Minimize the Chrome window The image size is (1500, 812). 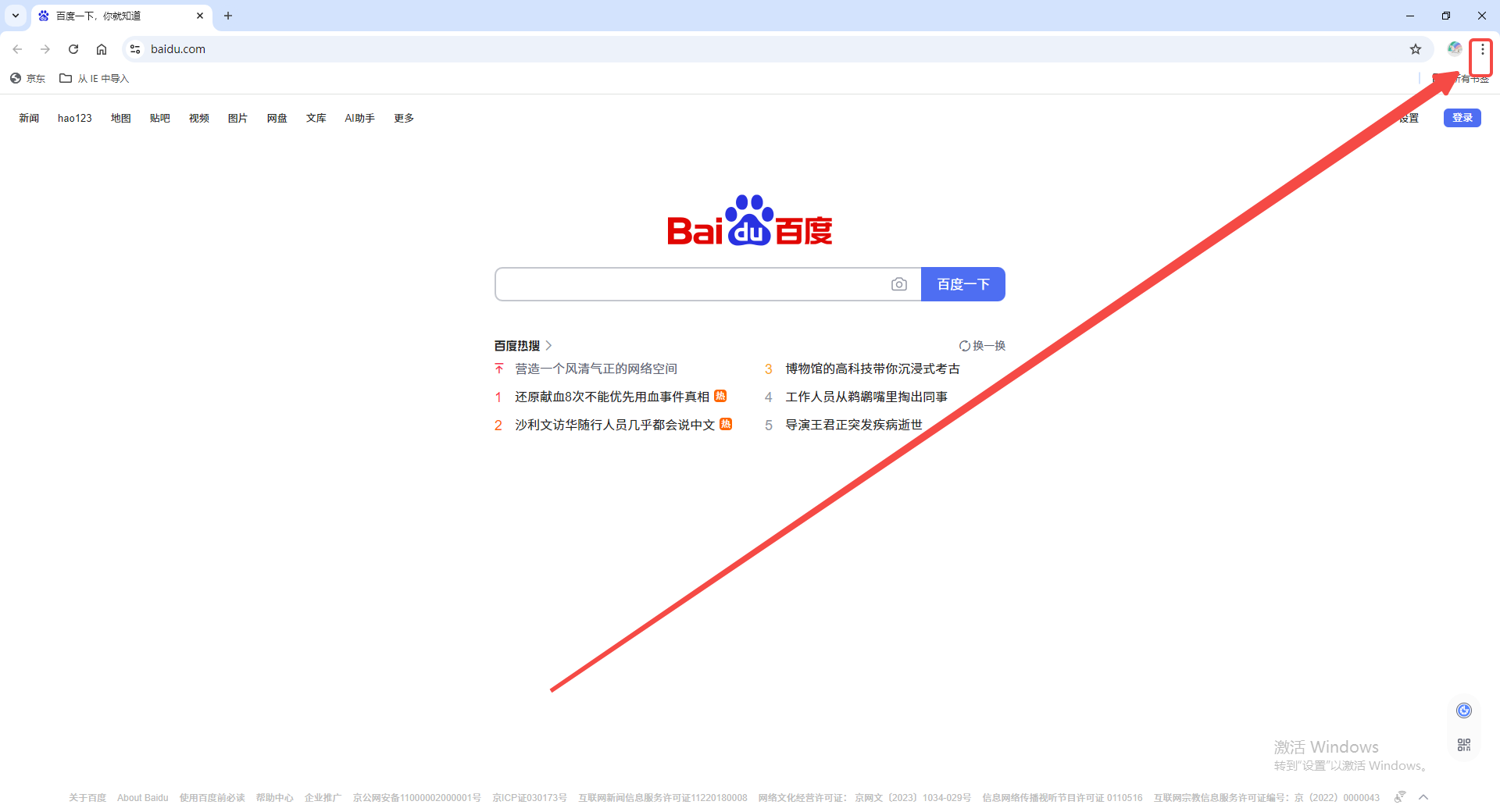(x=1410, y=16)
